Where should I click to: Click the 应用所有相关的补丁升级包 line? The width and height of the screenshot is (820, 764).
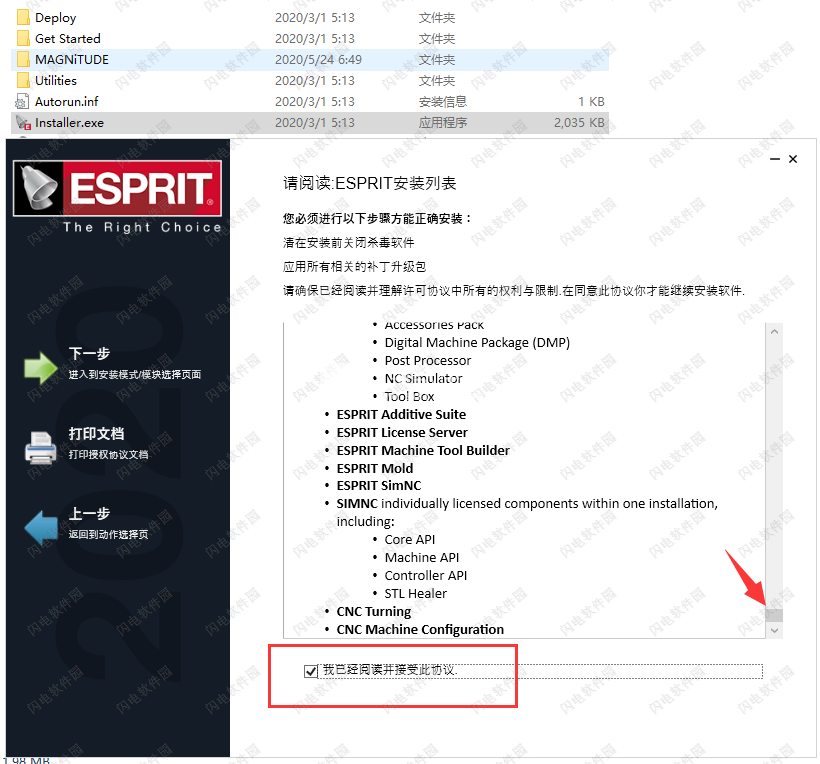(x=354, y=267)
